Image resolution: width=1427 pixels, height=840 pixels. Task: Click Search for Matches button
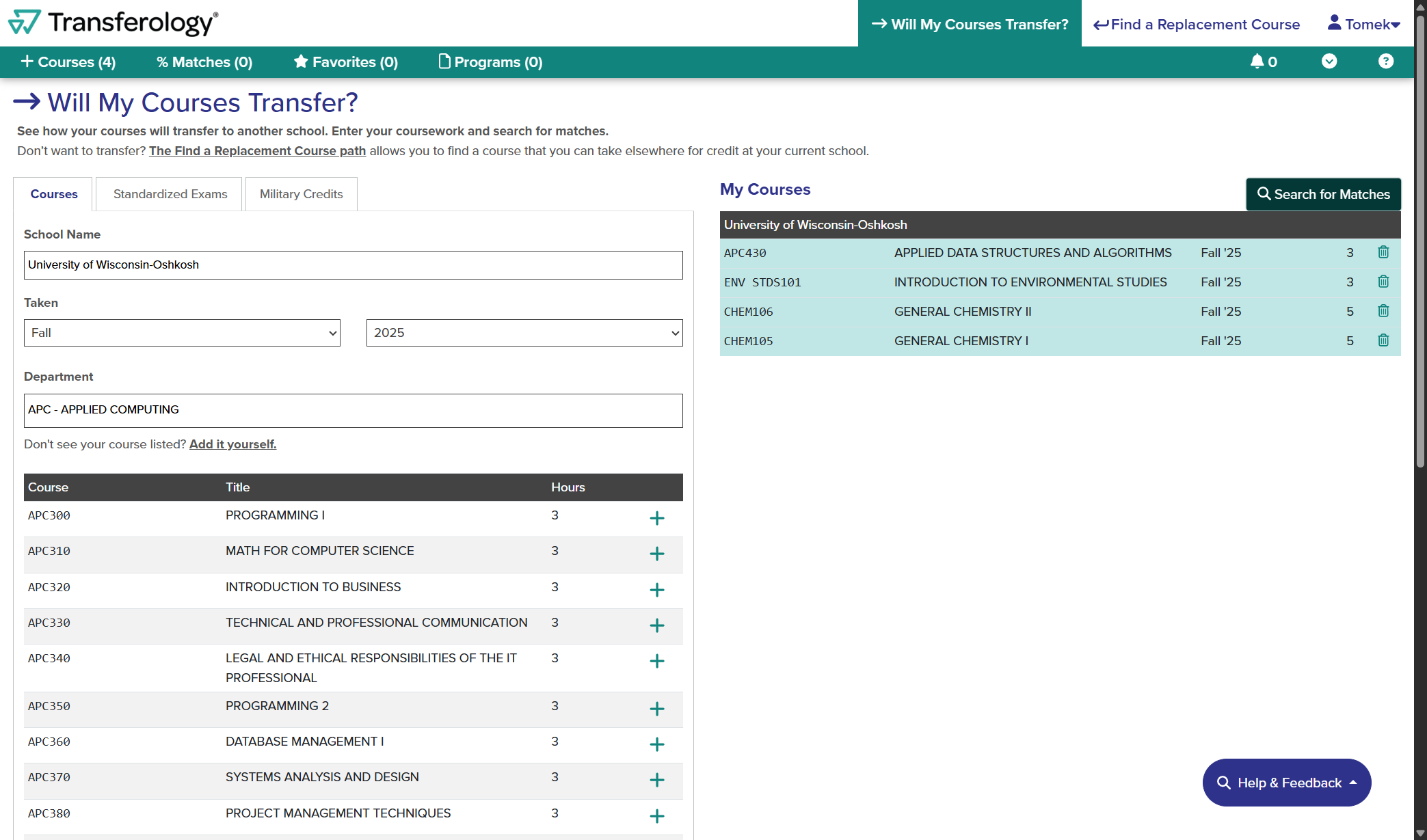[x=1323, y=194]
